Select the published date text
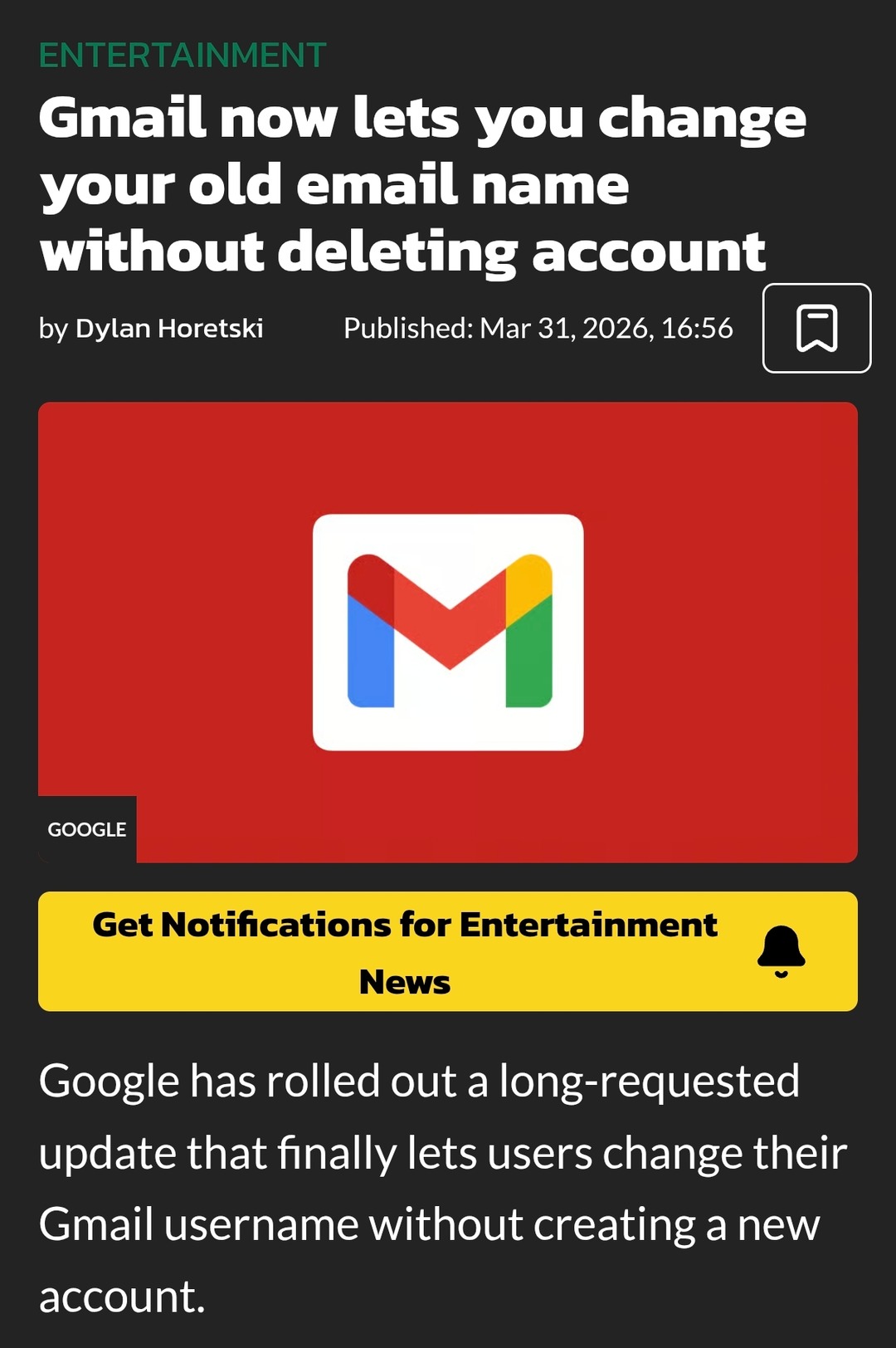The width and height of the screenshot is (896, 1348). coord(538,329)
